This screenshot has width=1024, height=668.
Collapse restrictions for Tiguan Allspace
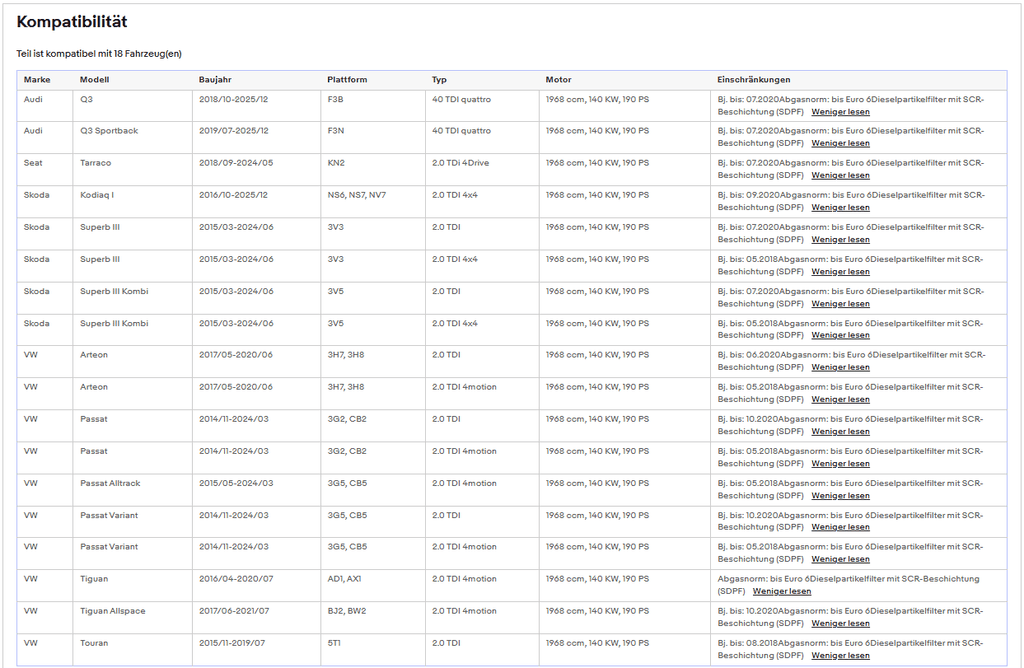pyautogui.click(x=840, y=623)
